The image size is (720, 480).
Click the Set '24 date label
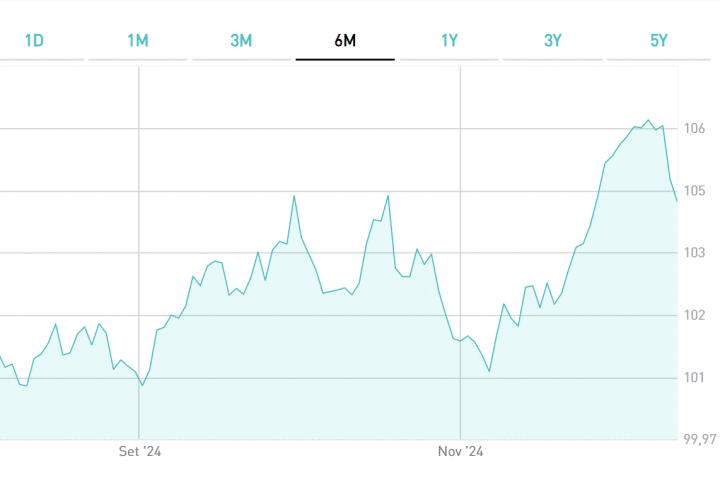[x=140, y=452]
